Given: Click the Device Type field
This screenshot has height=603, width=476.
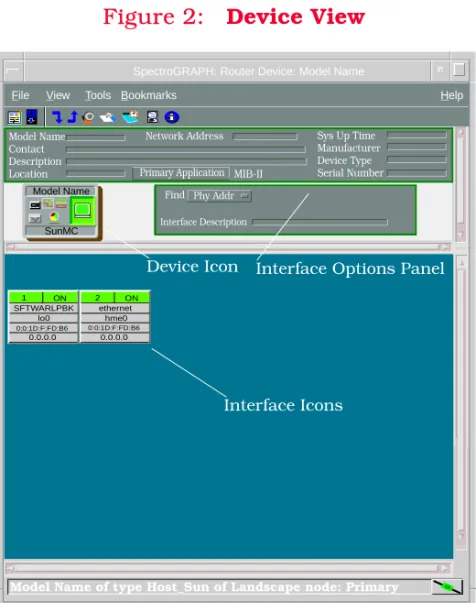Looking at the screenshot, I should pos(417,160).
